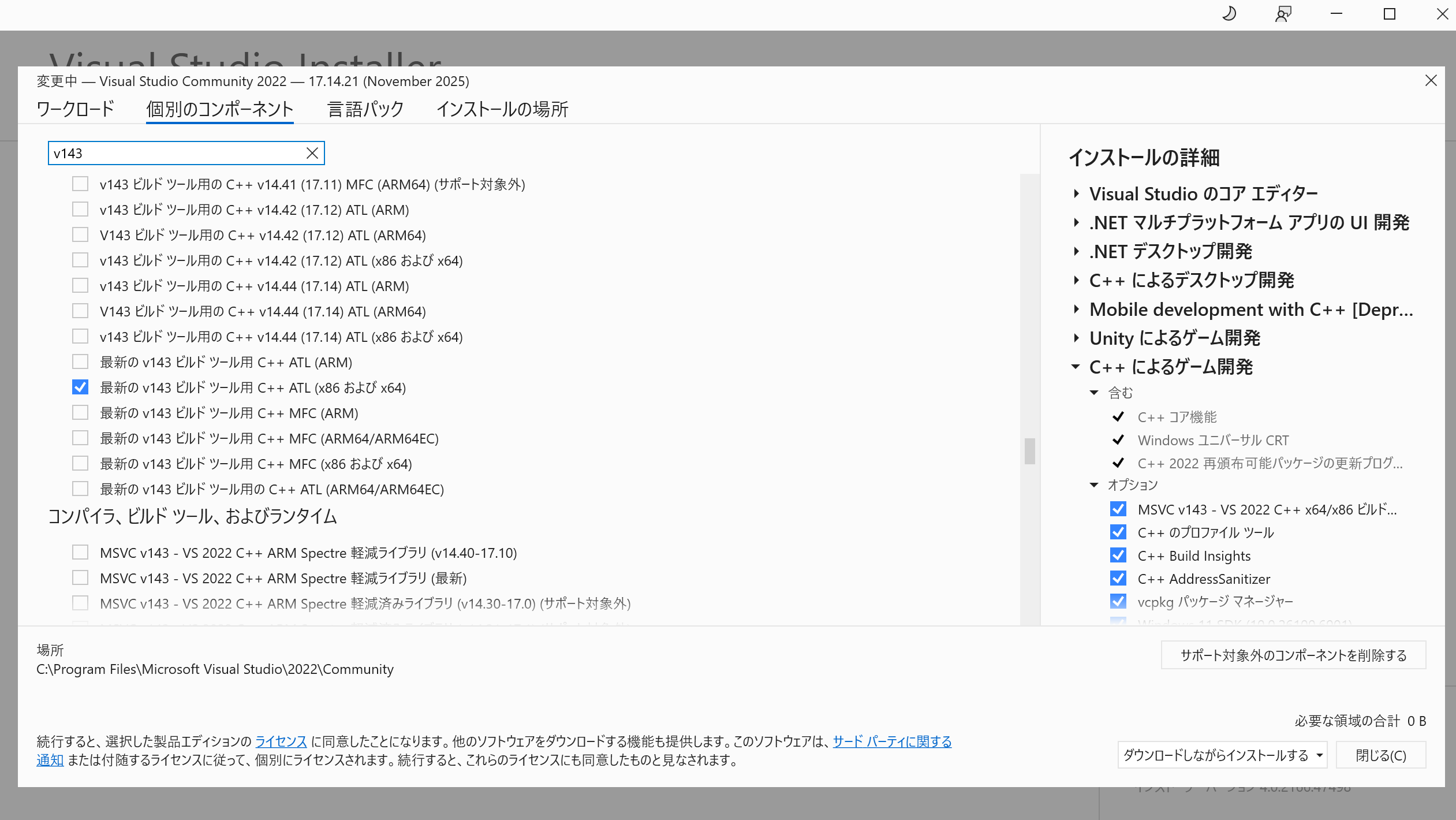
Task: Uncheck C++ AddressSanitizer option
Action: click(1118, 579)
